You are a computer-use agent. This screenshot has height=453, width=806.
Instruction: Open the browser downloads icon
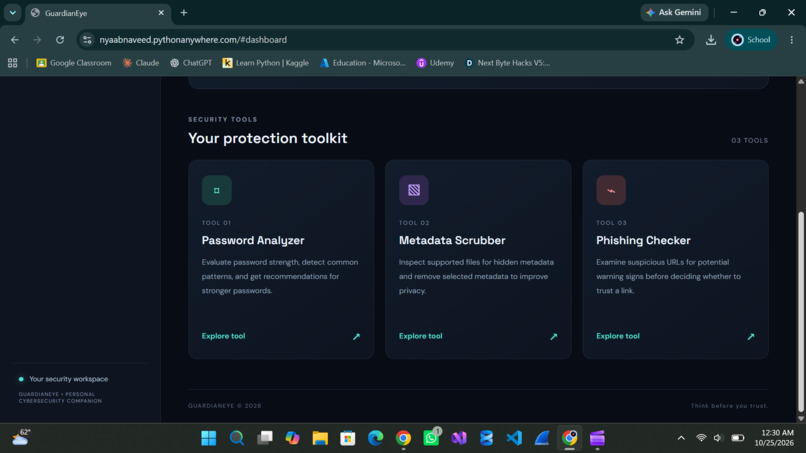tap(711, 40)
